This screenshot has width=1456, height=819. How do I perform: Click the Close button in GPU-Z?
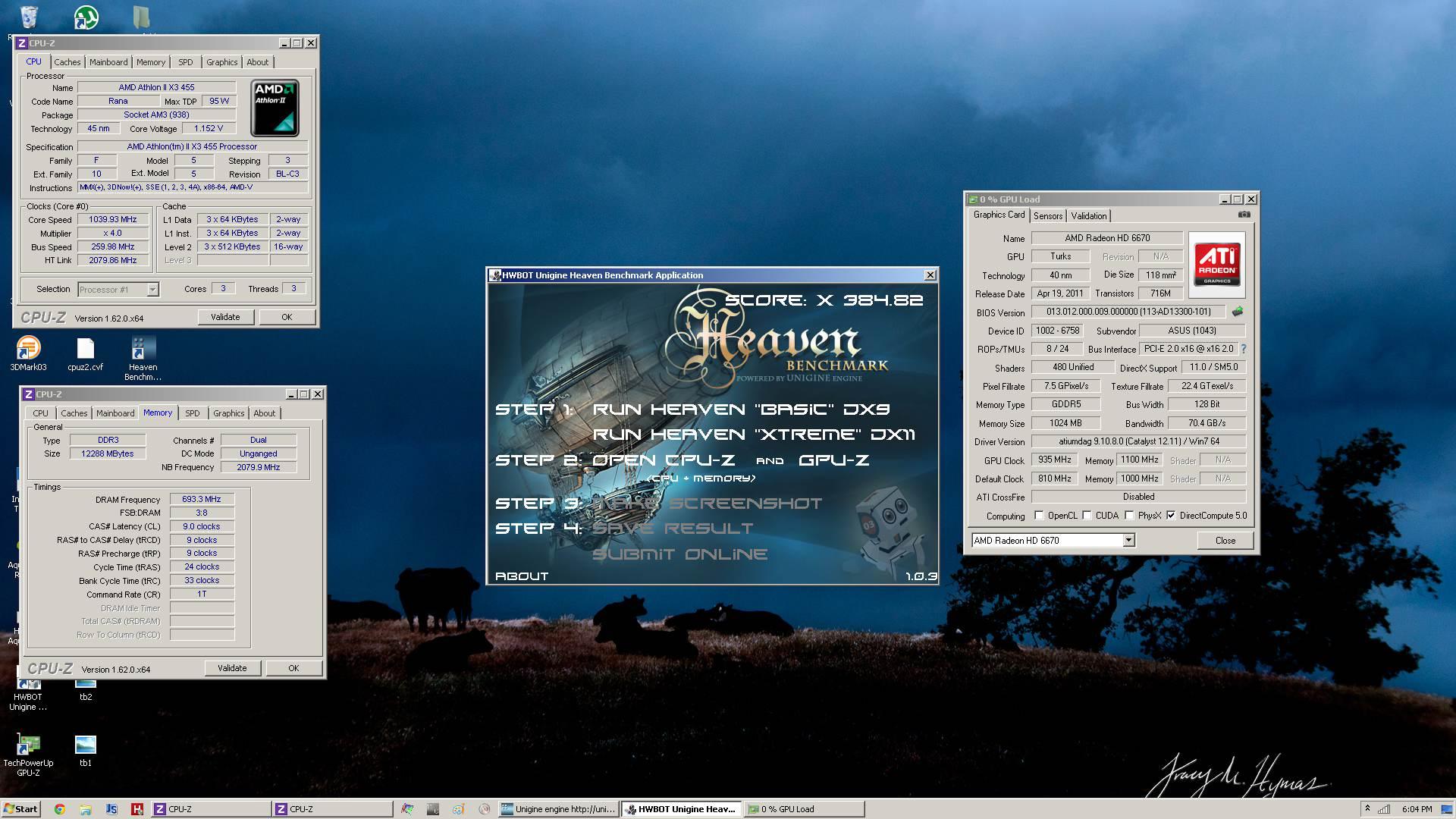coord(1225,540)
